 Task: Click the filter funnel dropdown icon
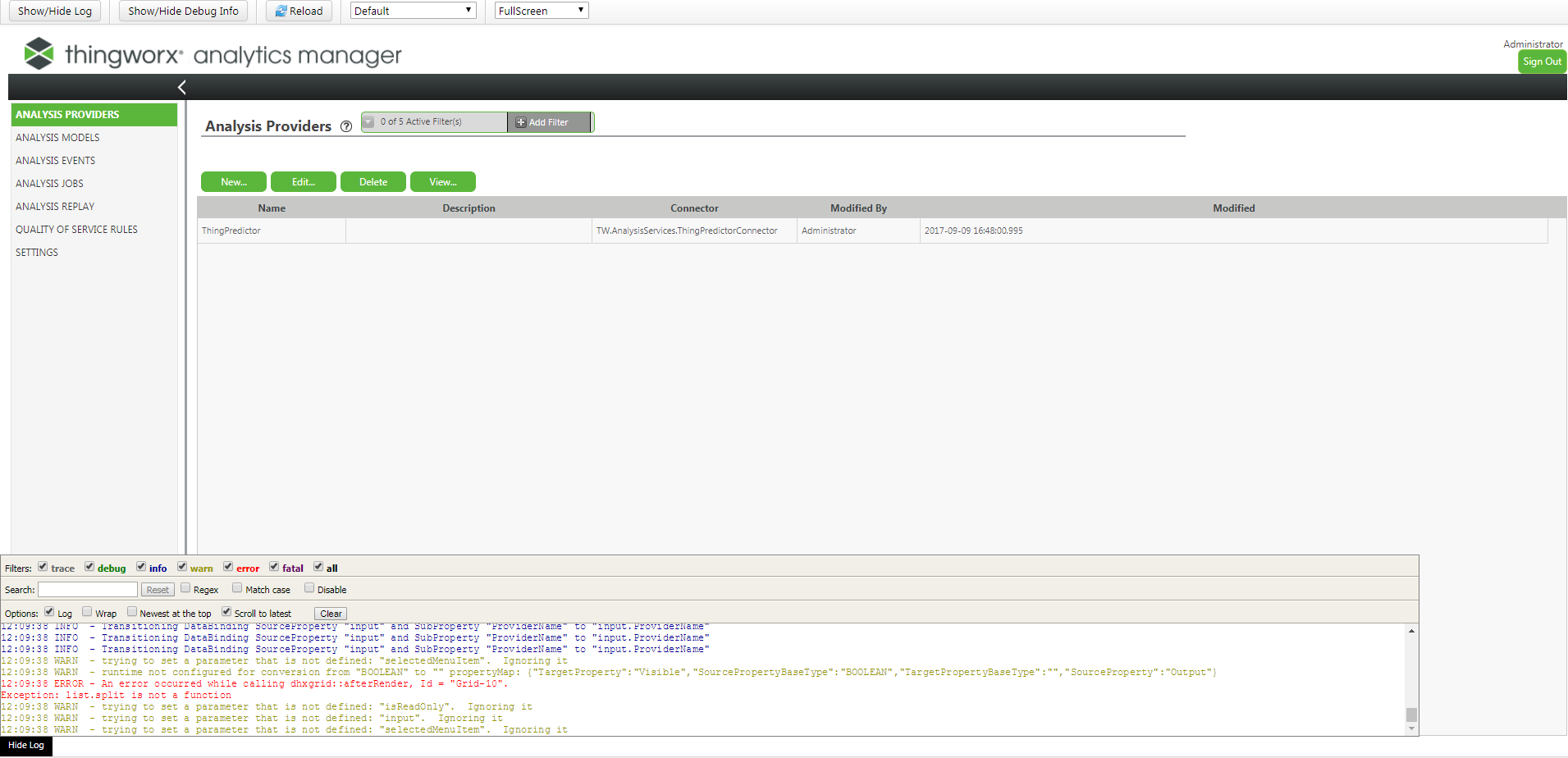tap(369, 121)
